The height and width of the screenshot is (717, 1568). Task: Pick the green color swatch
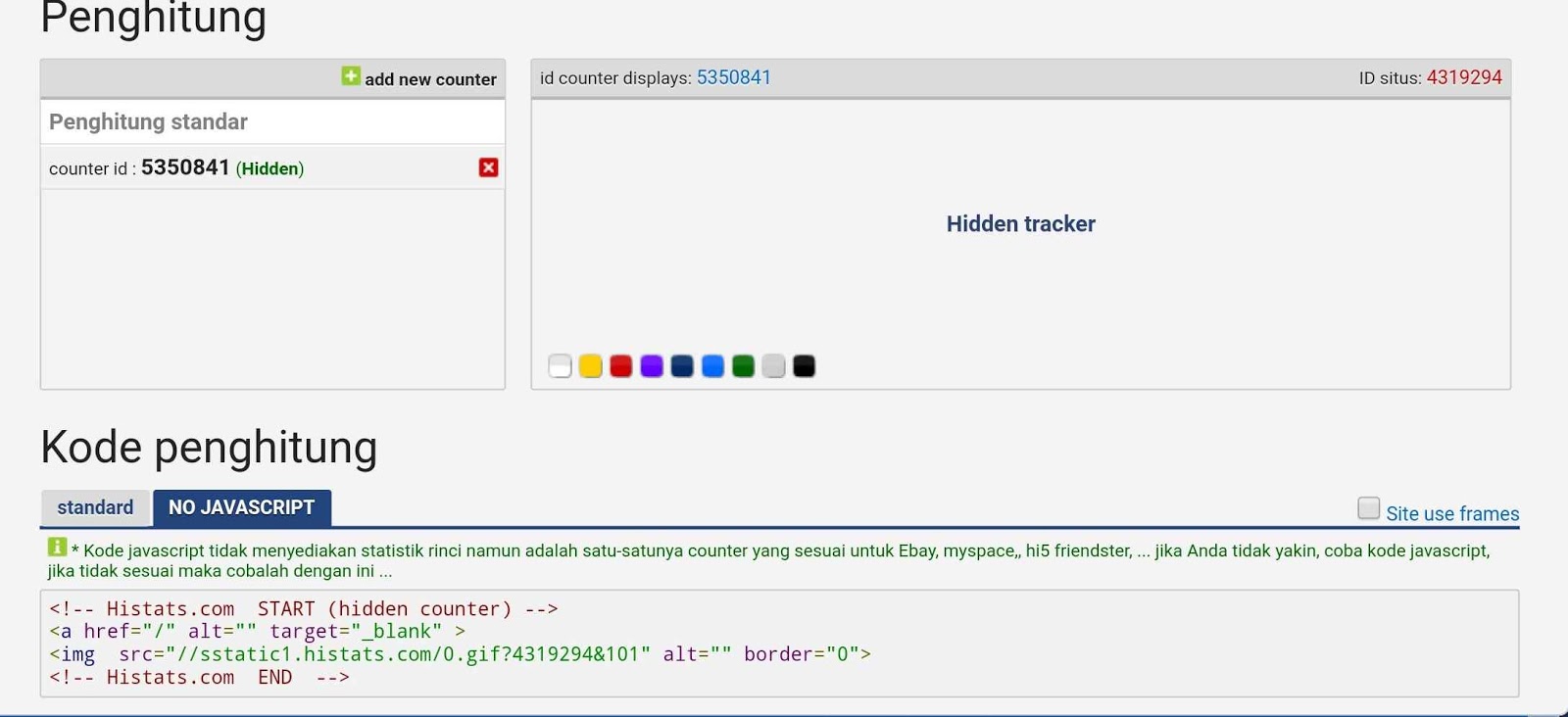click(x=743, y=366)
